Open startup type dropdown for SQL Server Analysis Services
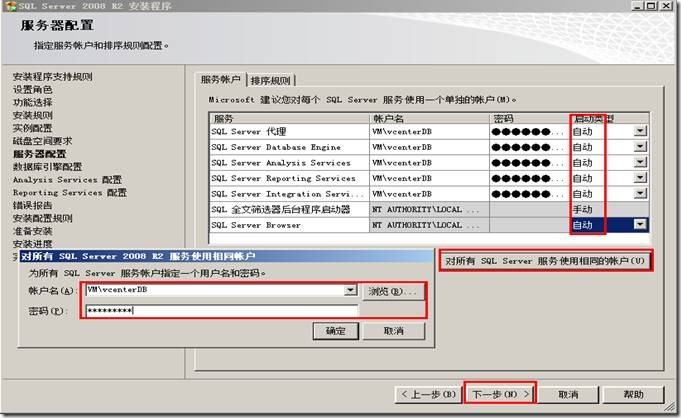This screenshot has height=418, width=681. click(639, 163)
